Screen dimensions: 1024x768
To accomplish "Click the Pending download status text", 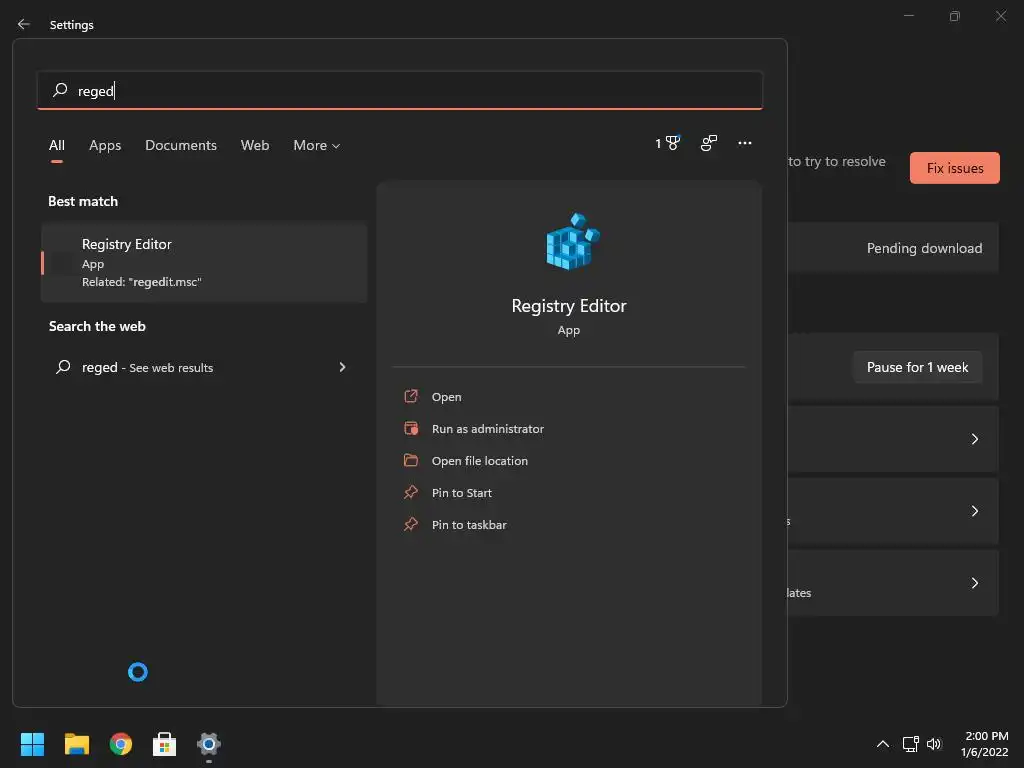I will (924, 248).
